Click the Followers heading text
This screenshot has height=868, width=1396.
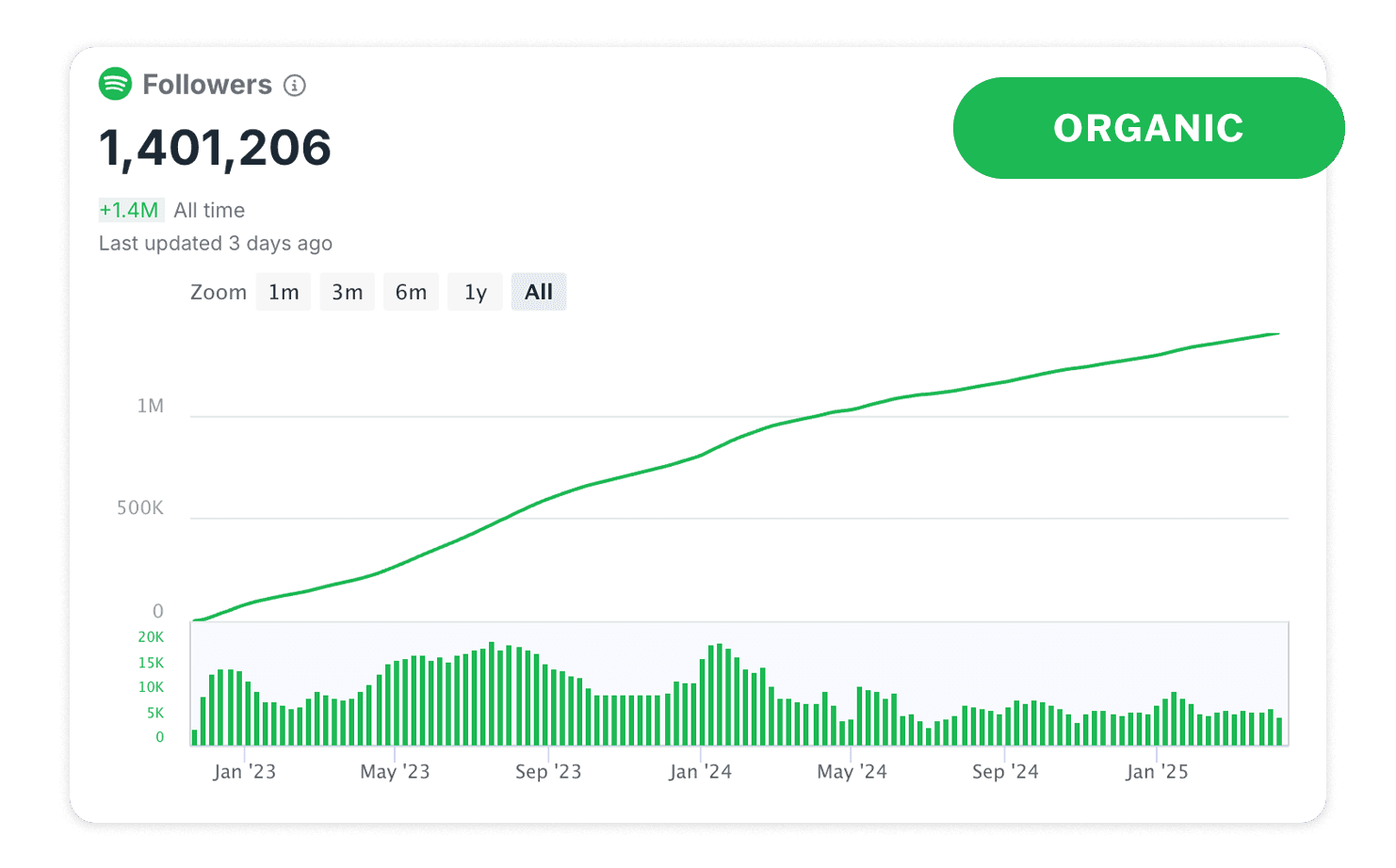tap(207, 85)
